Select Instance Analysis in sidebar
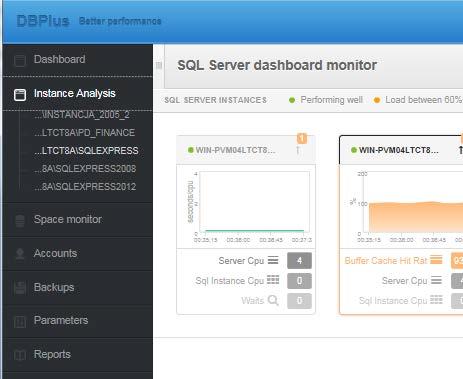The image size is (463, 379). [x=74, y=93]
